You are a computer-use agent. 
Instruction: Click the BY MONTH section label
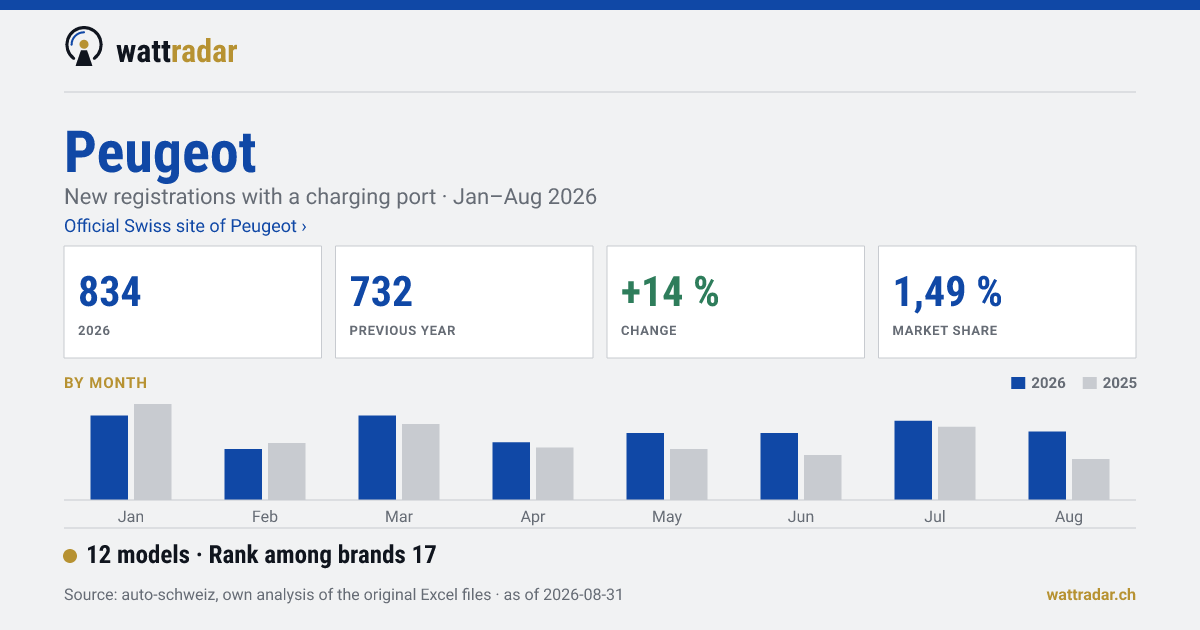tap(105, 383)
